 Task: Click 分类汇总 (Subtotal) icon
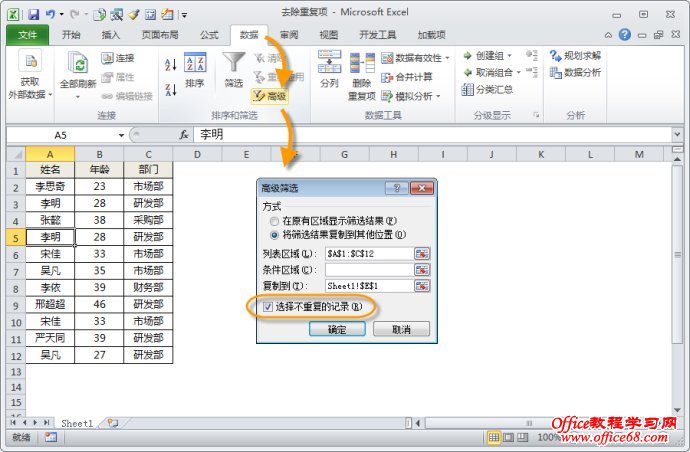pyautogui.click(x=467, y=90)
